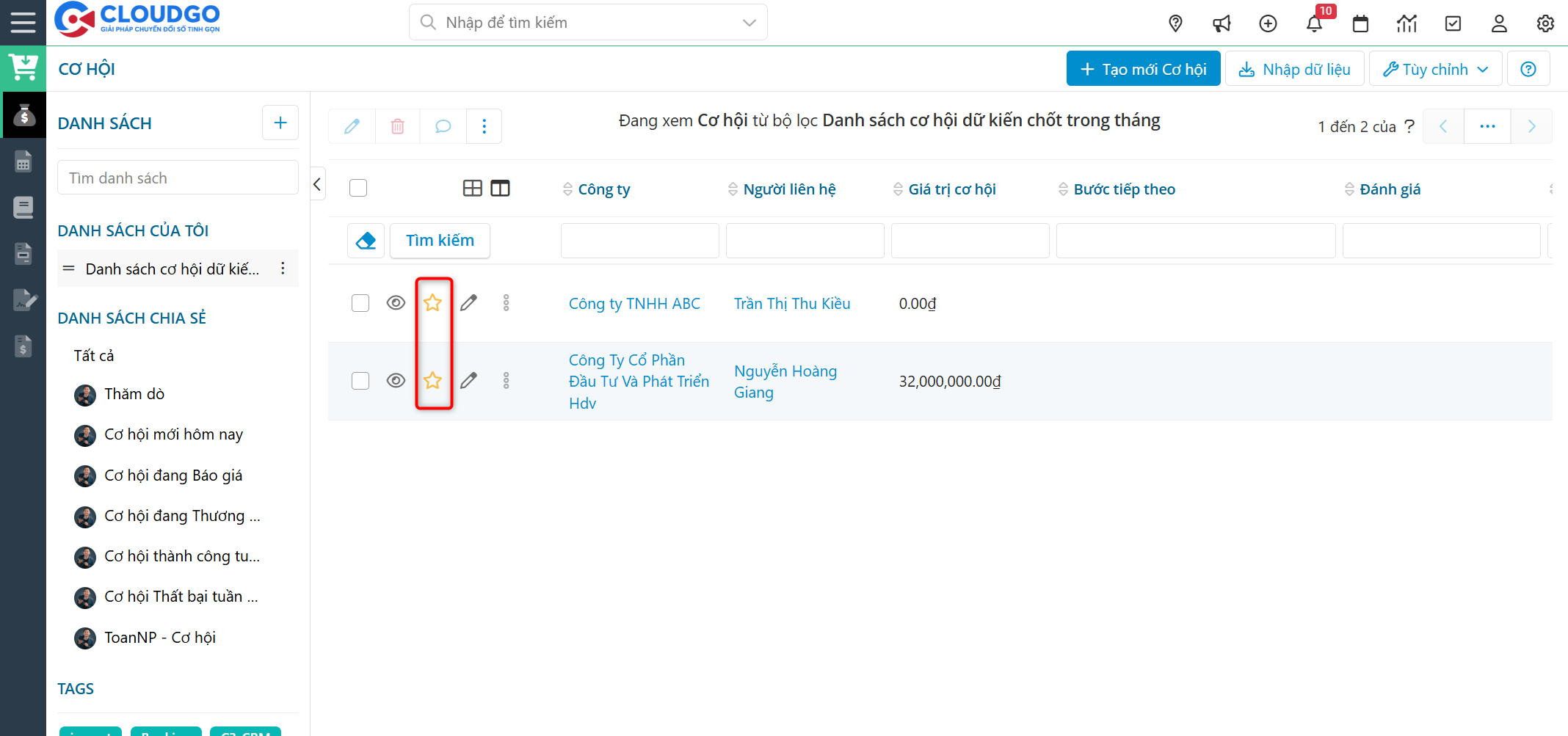Screen dimensions: 1568x736
Task: Collapse the left list panel with the chevron
Action: point(316,184)
